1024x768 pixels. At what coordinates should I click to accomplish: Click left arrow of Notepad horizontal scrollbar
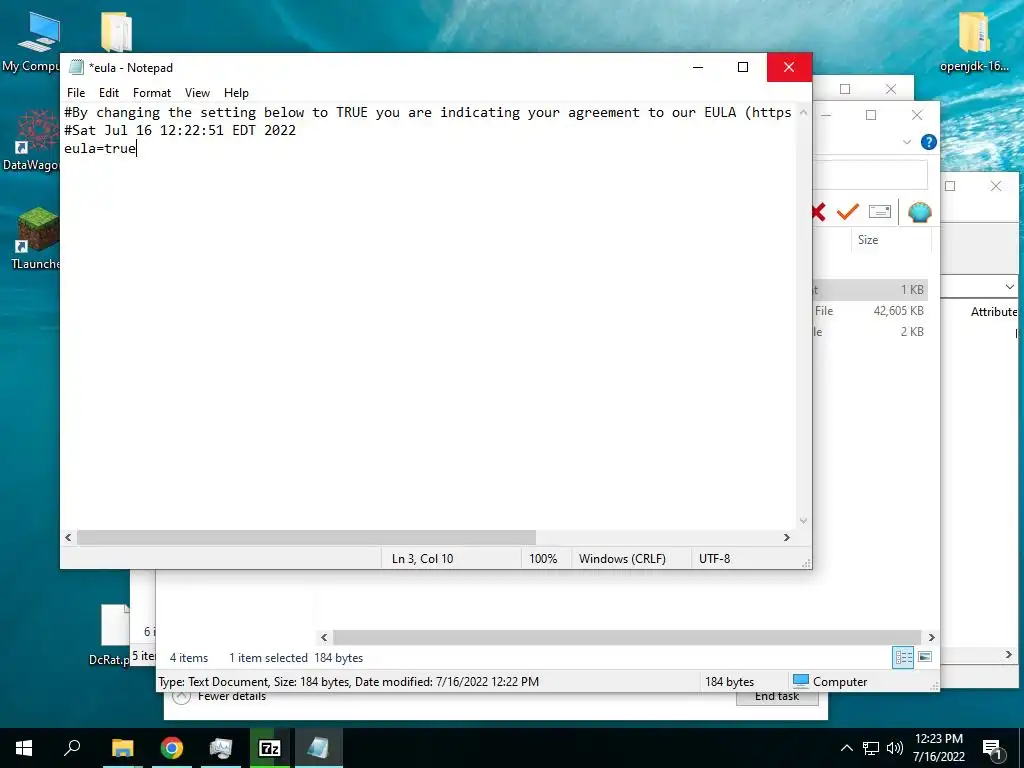pyautogui.click(x=68, y=537)
